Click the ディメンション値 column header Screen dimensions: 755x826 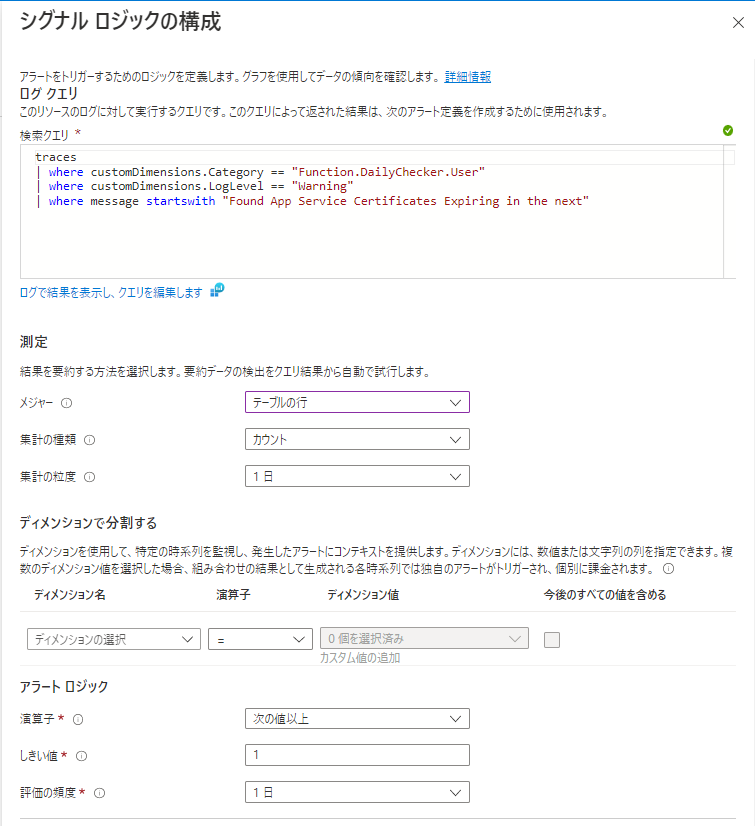pos(363,595)
